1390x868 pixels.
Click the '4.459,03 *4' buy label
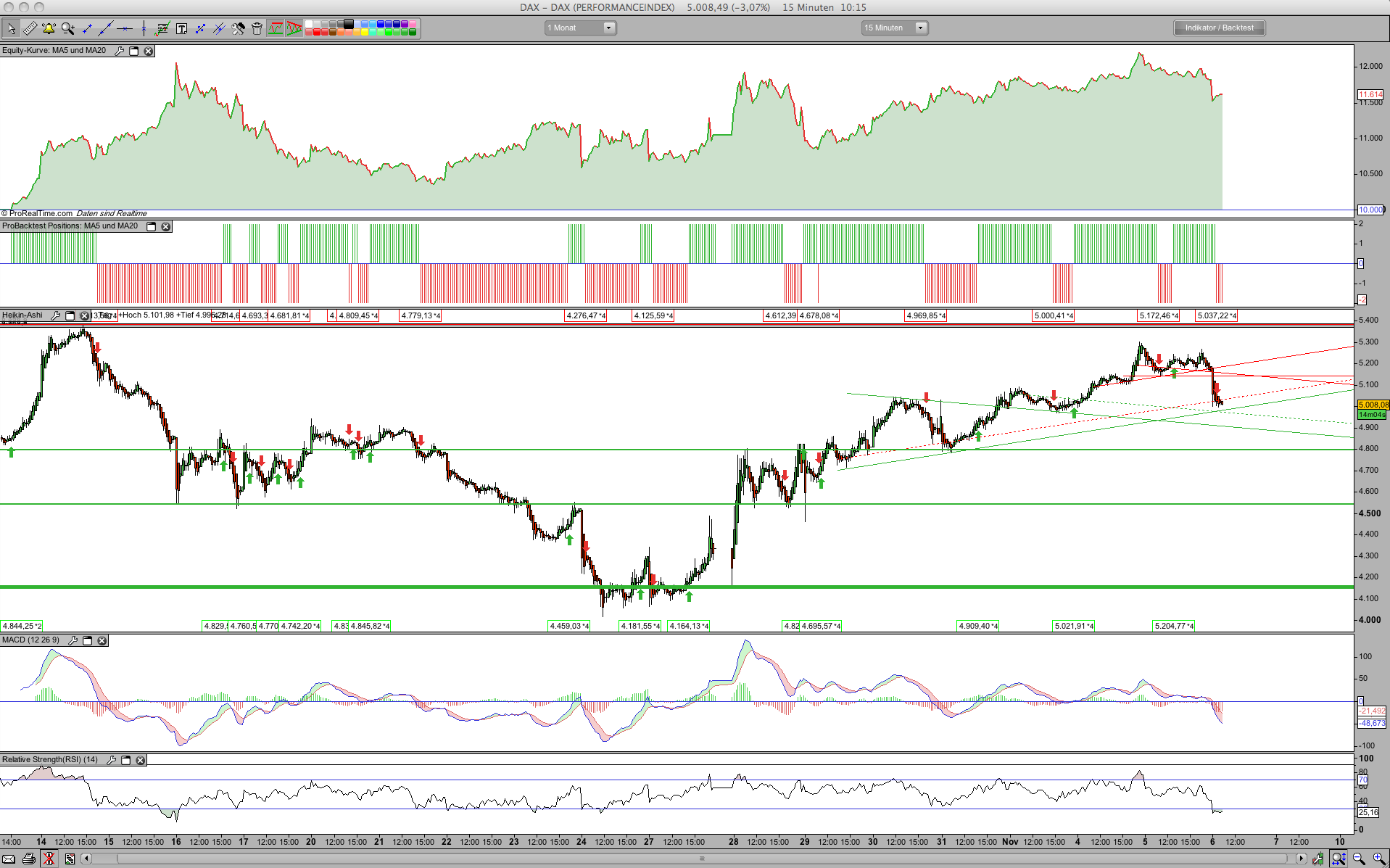(x=569, y=626)
